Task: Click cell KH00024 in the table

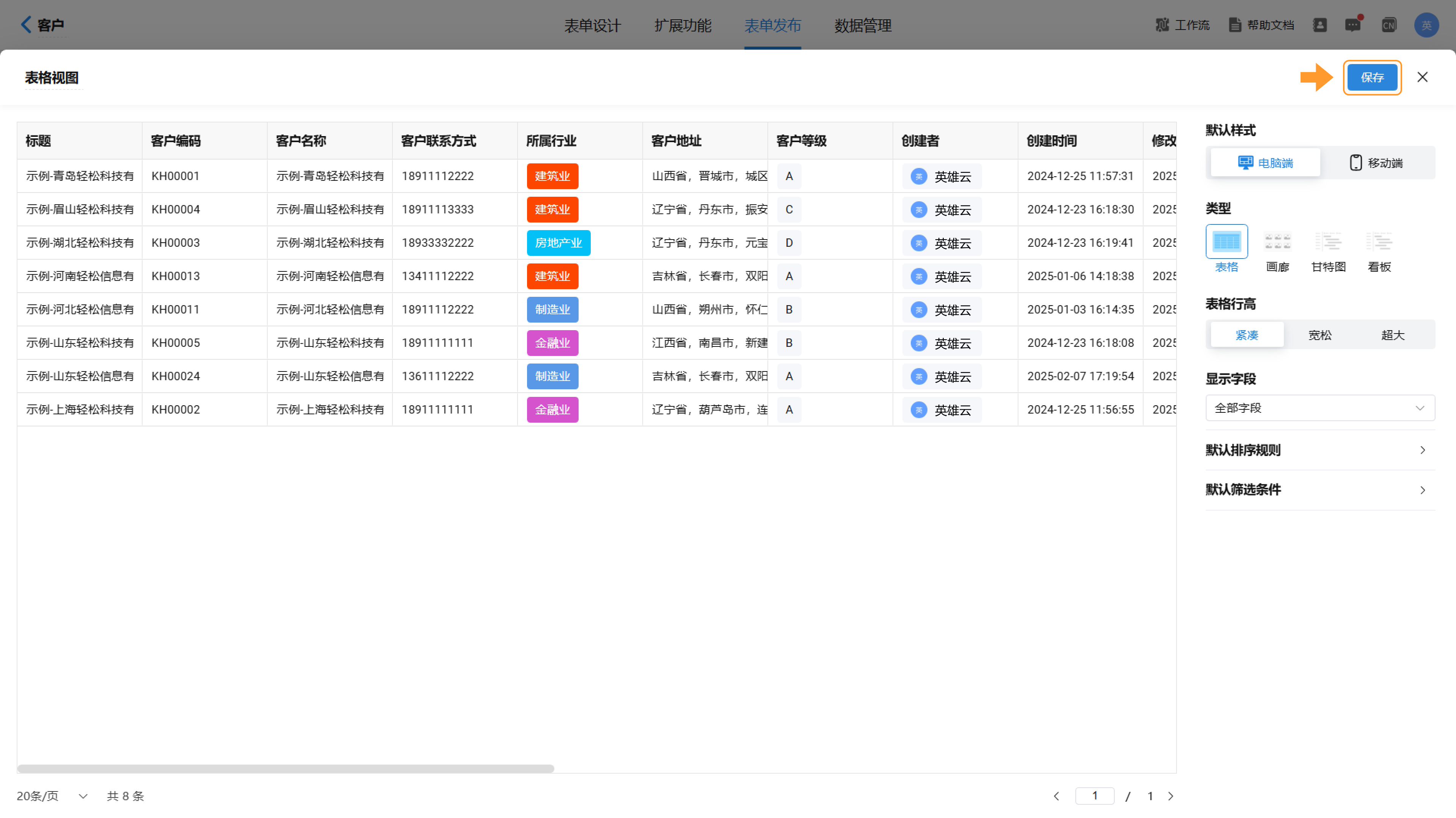Action: pyautogui.click(x=204, y=376)
